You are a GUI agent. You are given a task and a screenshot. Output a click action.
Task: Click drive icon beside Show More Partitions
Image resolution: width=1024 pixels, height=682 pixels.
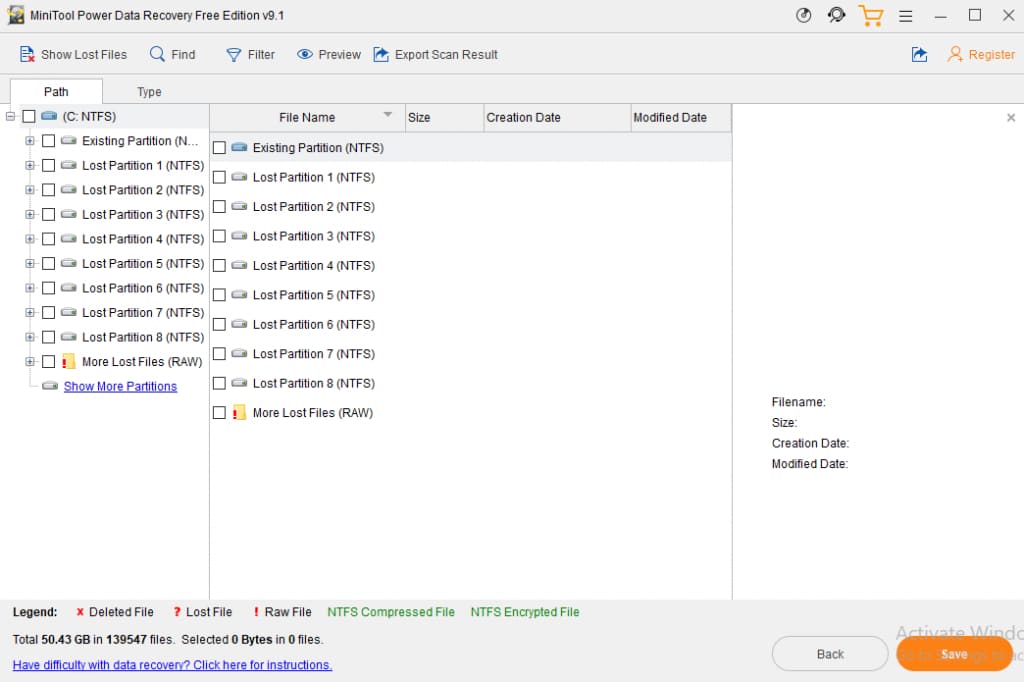click(x=50, y=386)
